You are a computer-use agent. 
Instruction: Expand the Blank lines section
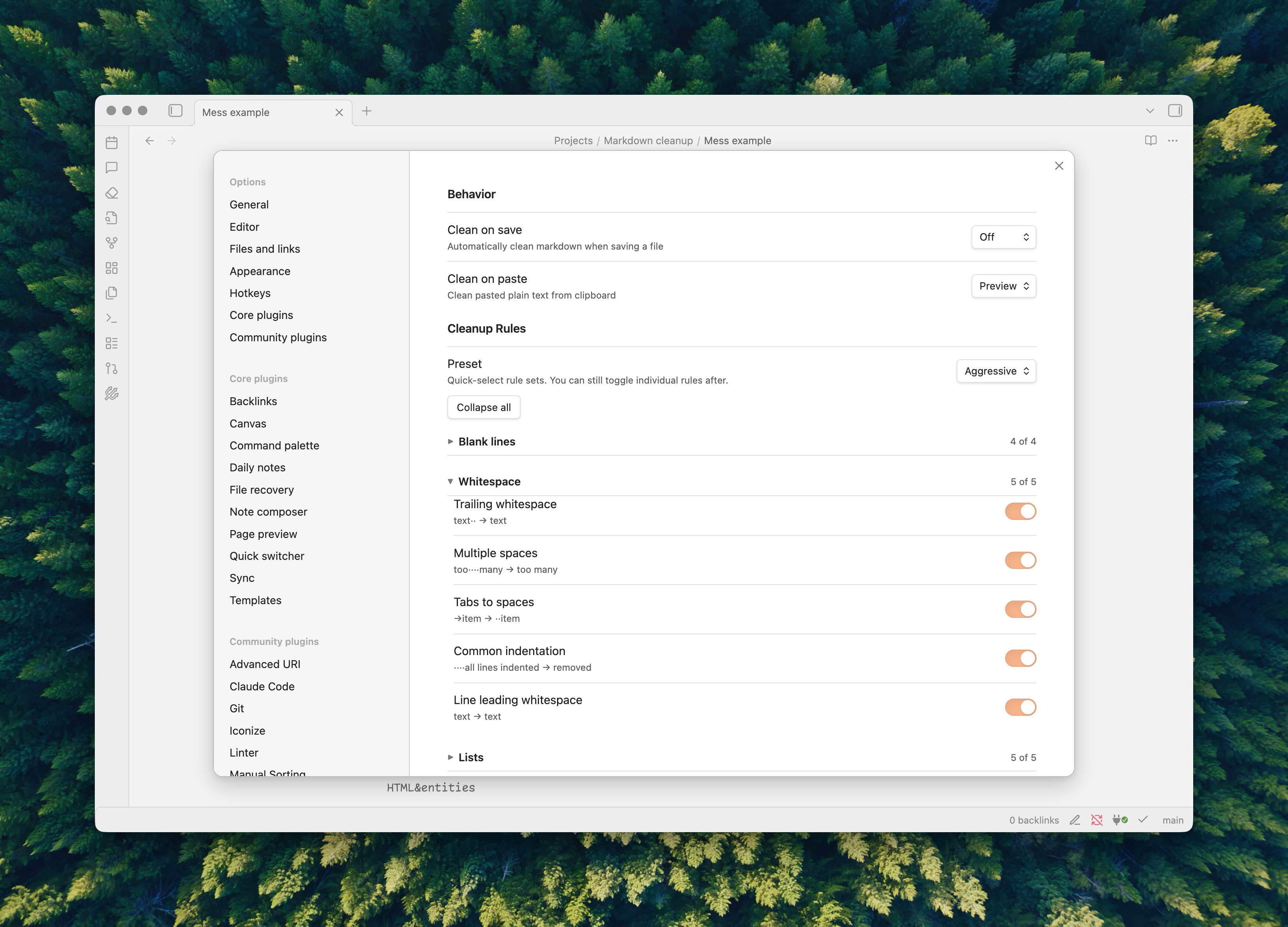[x=486, y=441]
